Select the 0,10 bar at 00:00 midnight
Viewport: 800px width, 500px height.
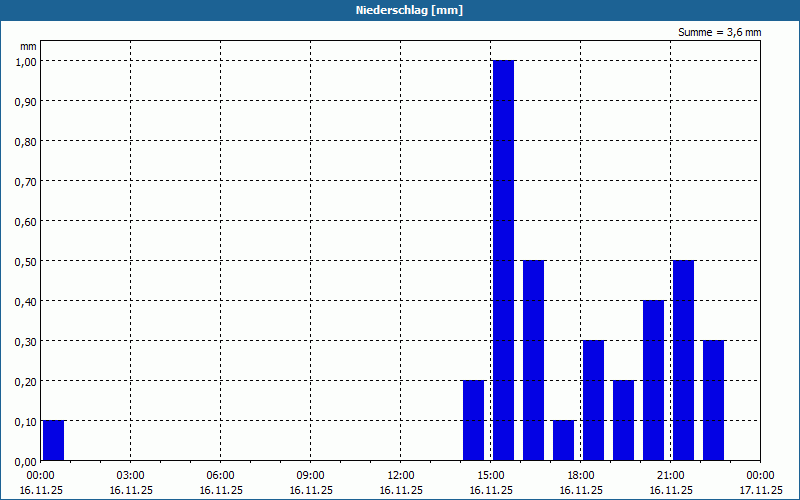tap(53, 440)
